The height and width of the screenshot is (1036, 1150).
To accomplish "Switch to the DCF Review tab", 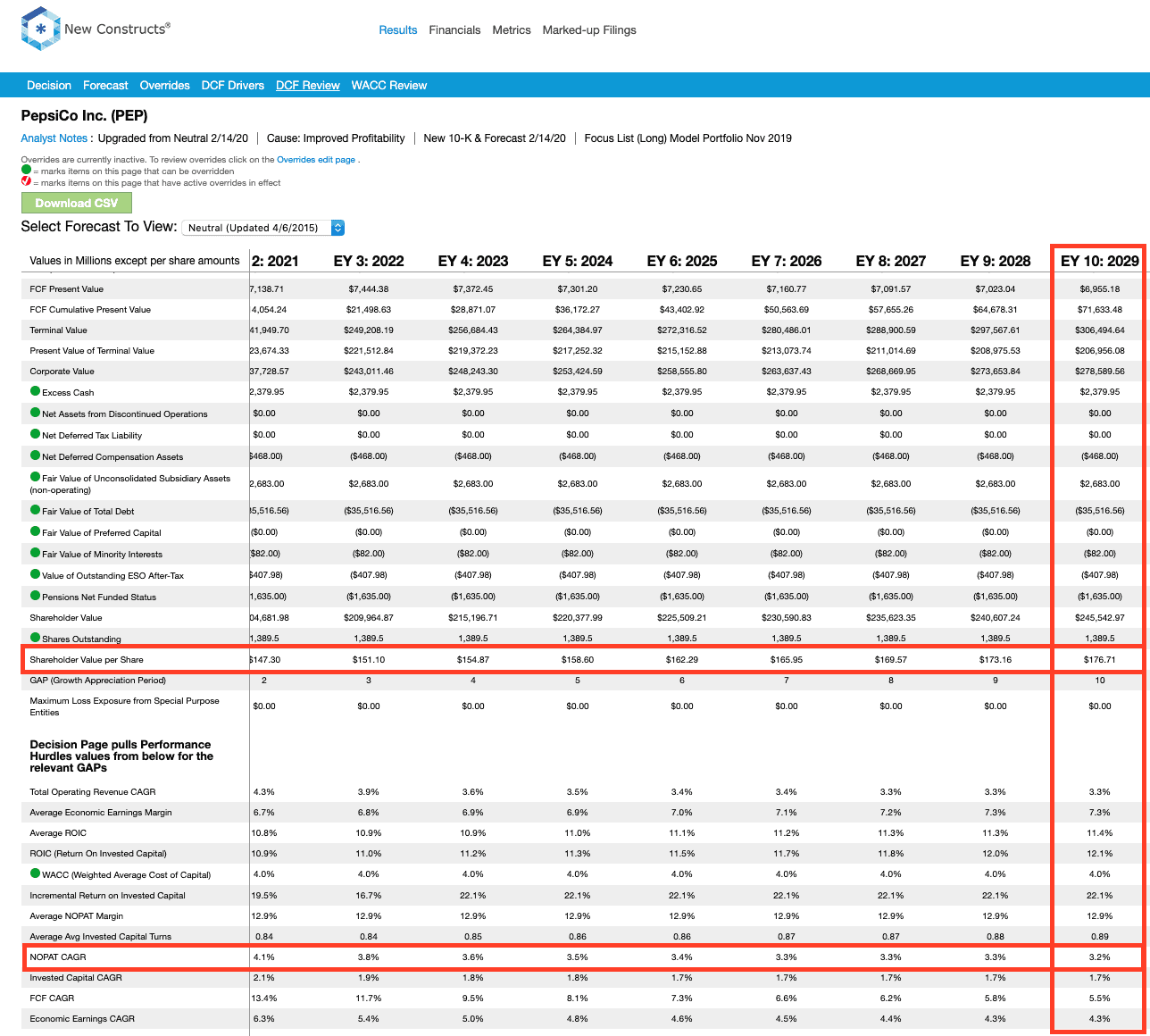I will pyautogui.click(x=308, y=85).
